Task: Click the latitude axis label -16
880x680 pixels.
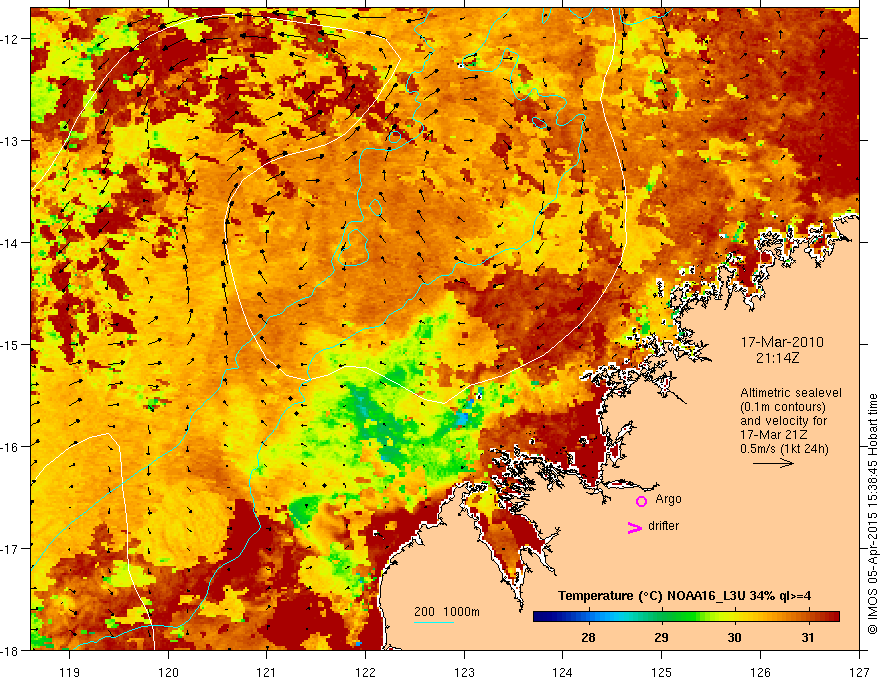Action: pyautogui.click(x=11, y=447)
